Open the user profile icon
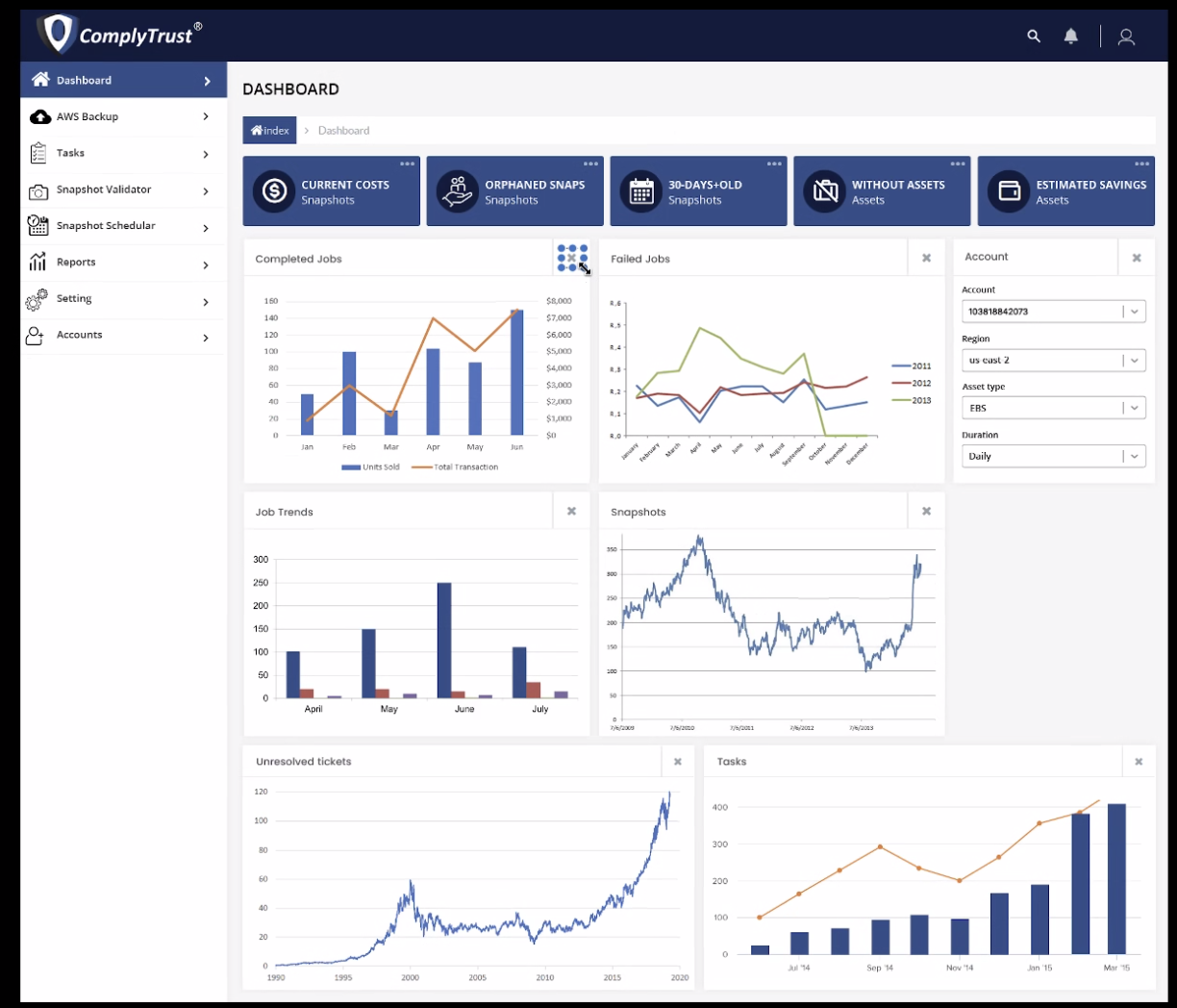The width and height of the screenshot is (1177, 1008). (x=1126, y=37)
